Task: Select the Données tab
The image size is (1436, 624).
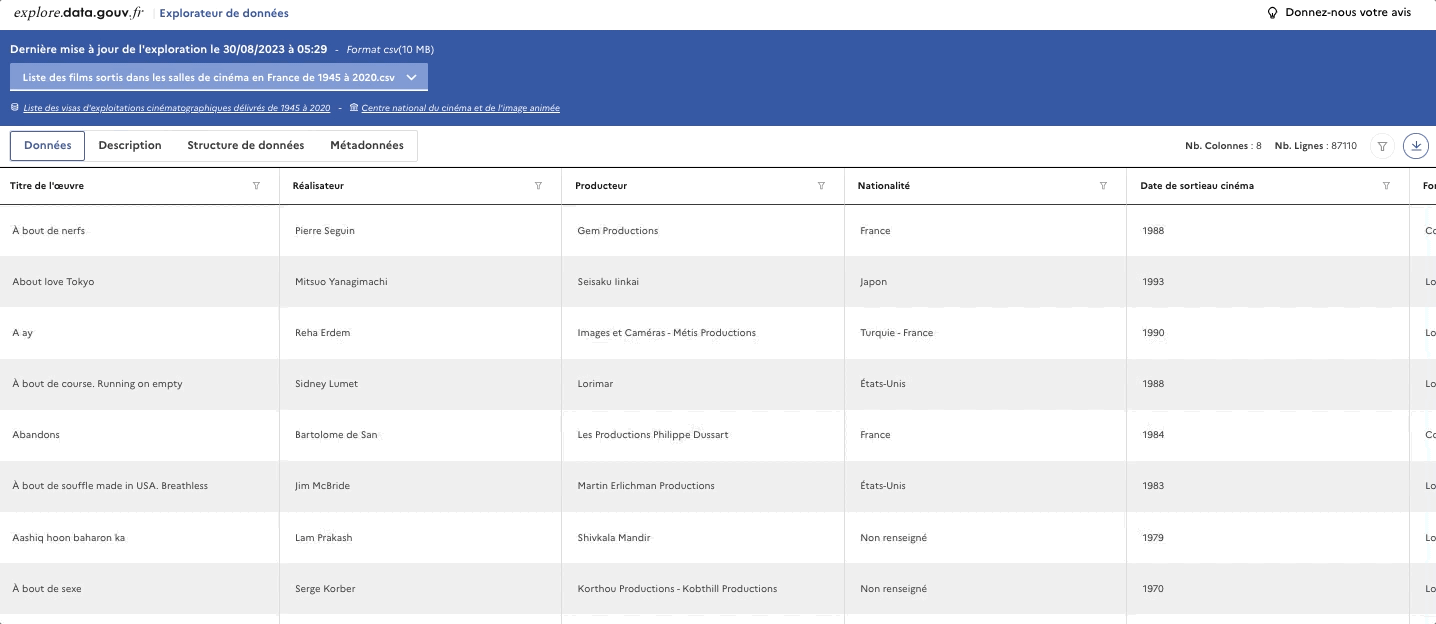Action: point(48,146)
